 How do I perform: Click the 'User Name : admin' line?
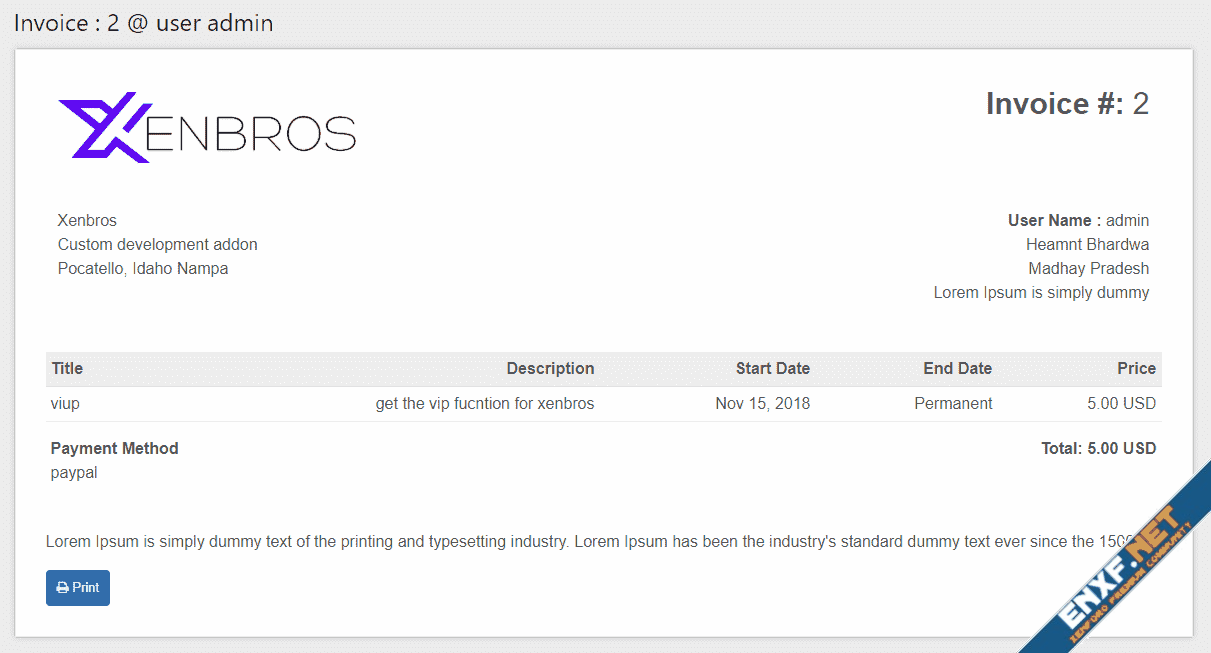(1078, 221)
